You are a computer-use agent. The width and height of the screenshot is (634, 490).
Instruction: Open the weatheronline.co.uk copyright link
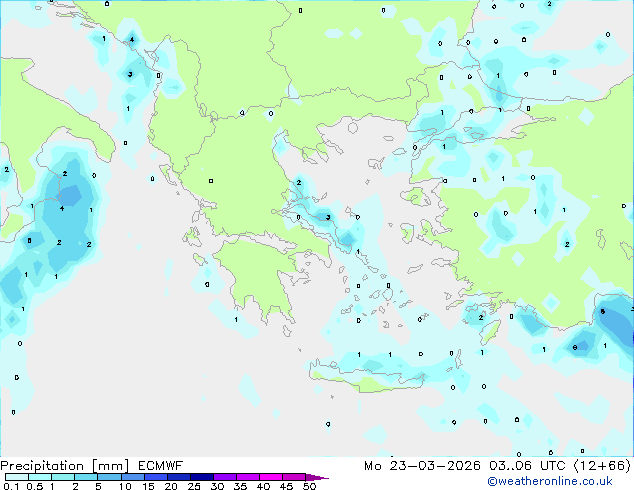coord(550,481)
